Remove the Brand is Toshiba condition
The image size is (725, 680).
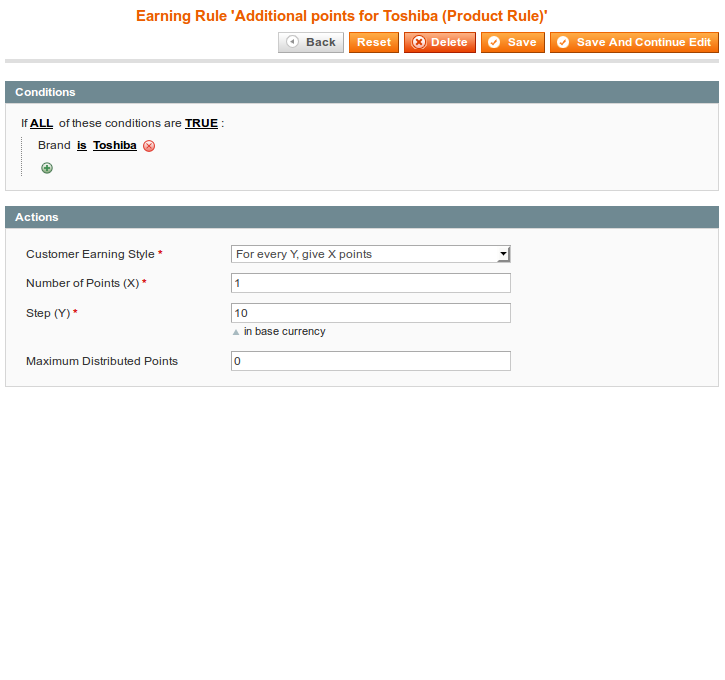(x=149, y=146)
